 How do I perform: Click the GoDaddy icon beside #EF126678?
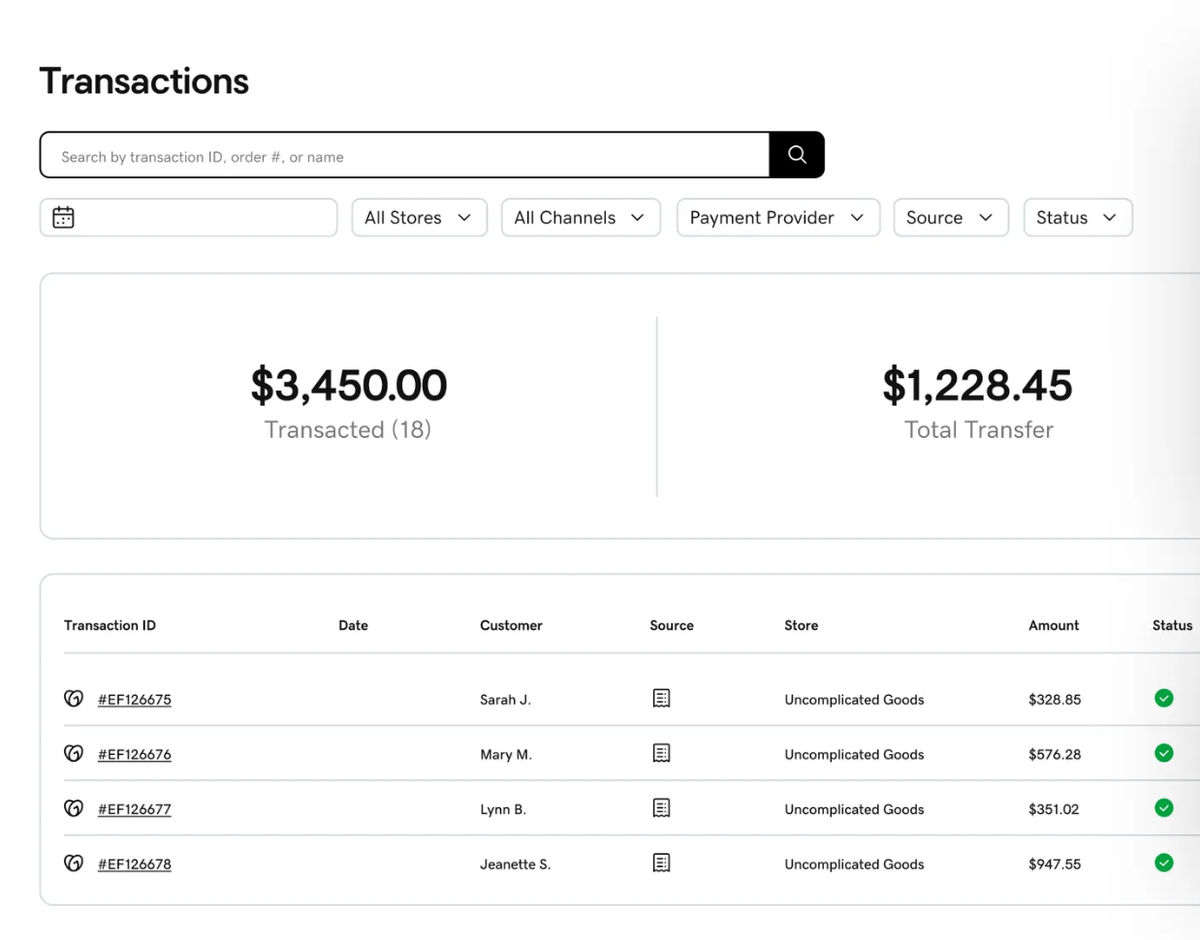[x=73, y=863]
